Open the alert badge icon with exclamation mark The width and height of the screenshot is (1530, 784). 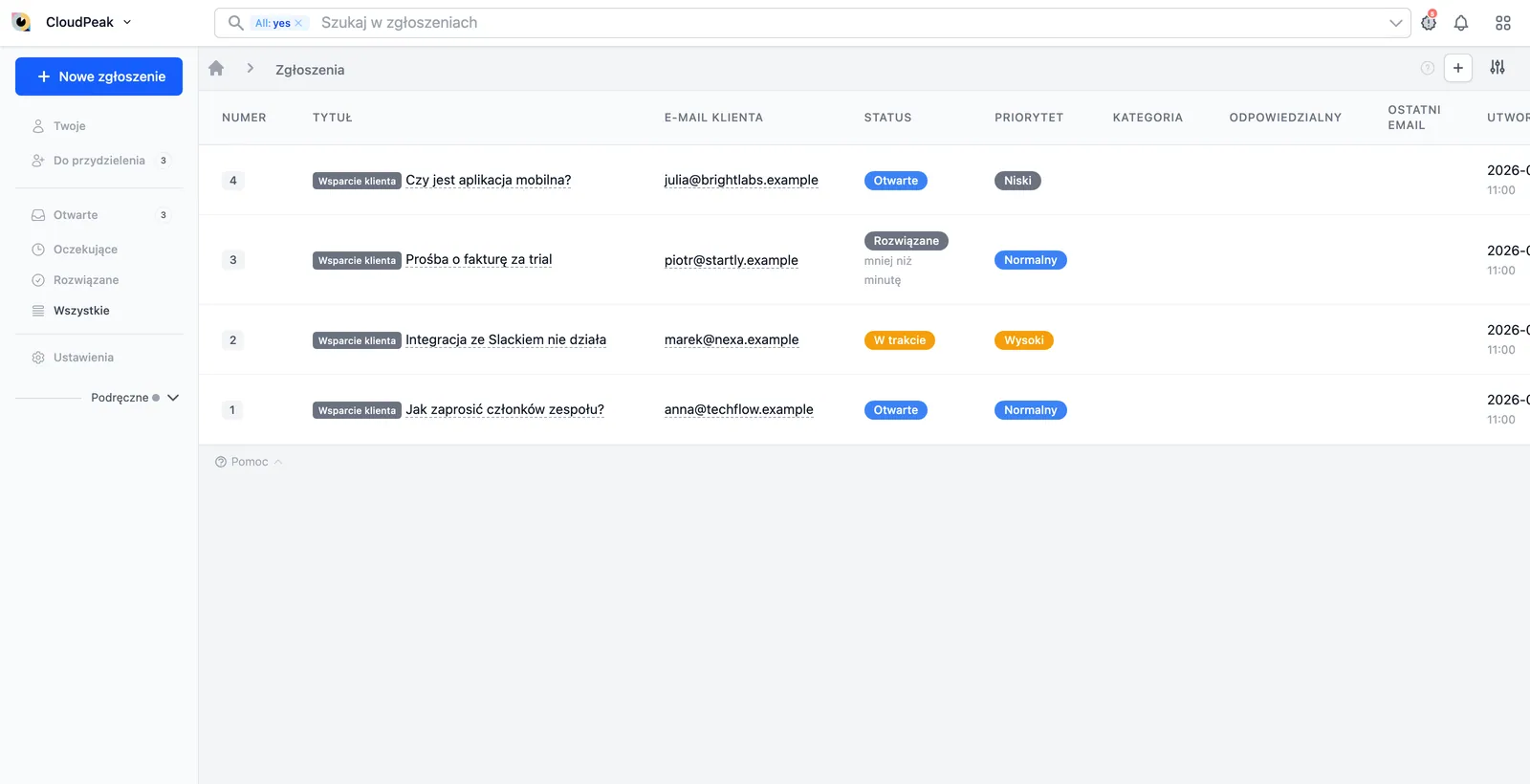[x=1429, y=22]
